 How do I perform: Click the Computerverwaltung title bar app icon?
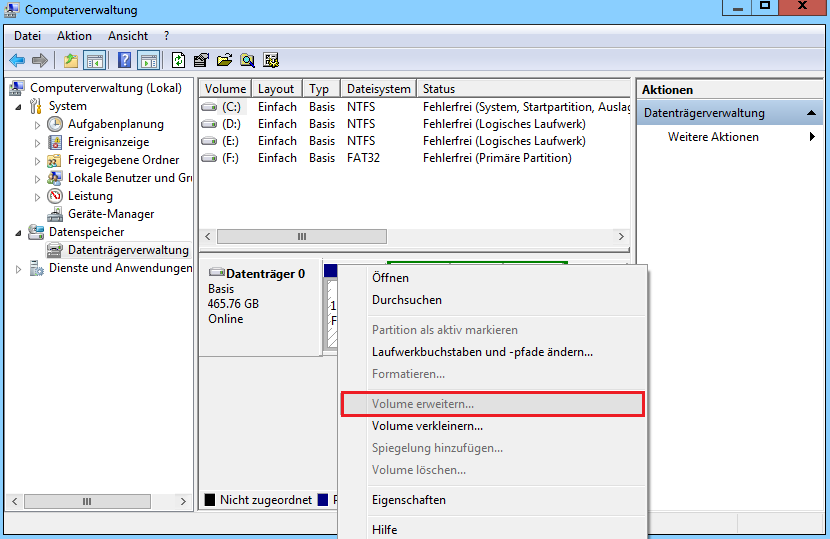[x=12, y=10]
